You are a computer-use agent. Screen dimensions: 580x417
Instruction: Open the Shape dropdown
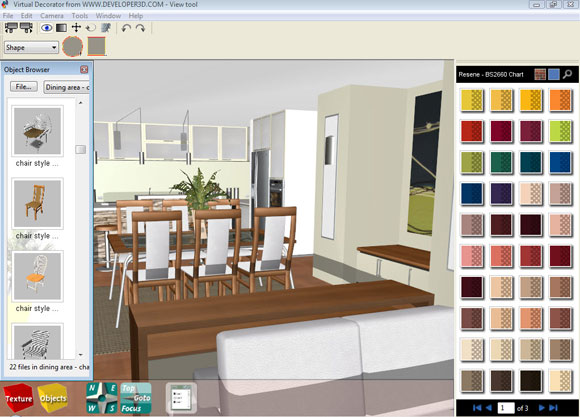click(x=31, y=47)
